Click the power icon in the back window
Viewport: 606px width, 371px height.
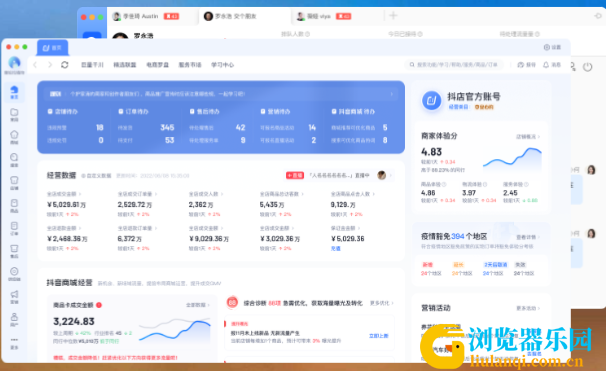tap(587, 67)
